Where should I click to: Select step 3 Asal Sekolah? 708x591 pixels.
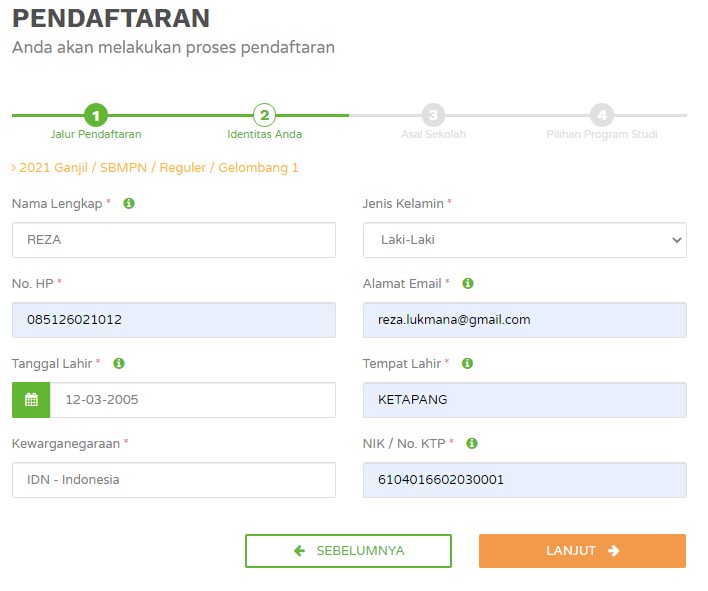[x=433, y=115]
